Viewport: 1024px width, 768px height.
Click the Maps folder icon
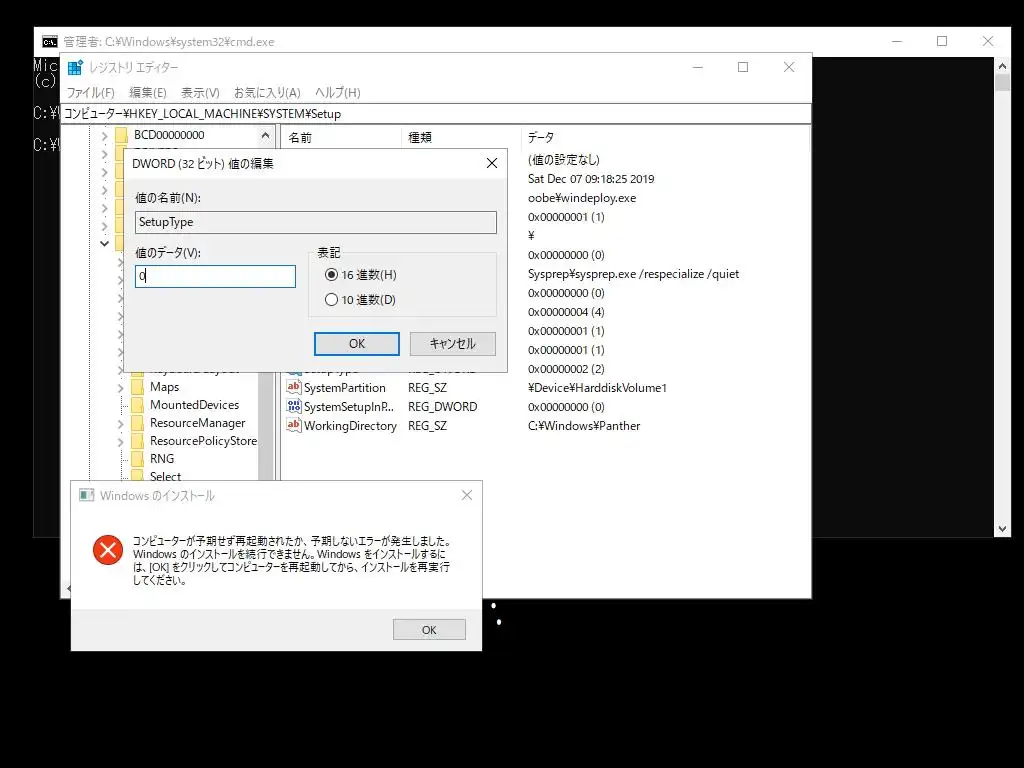point(137,387)
